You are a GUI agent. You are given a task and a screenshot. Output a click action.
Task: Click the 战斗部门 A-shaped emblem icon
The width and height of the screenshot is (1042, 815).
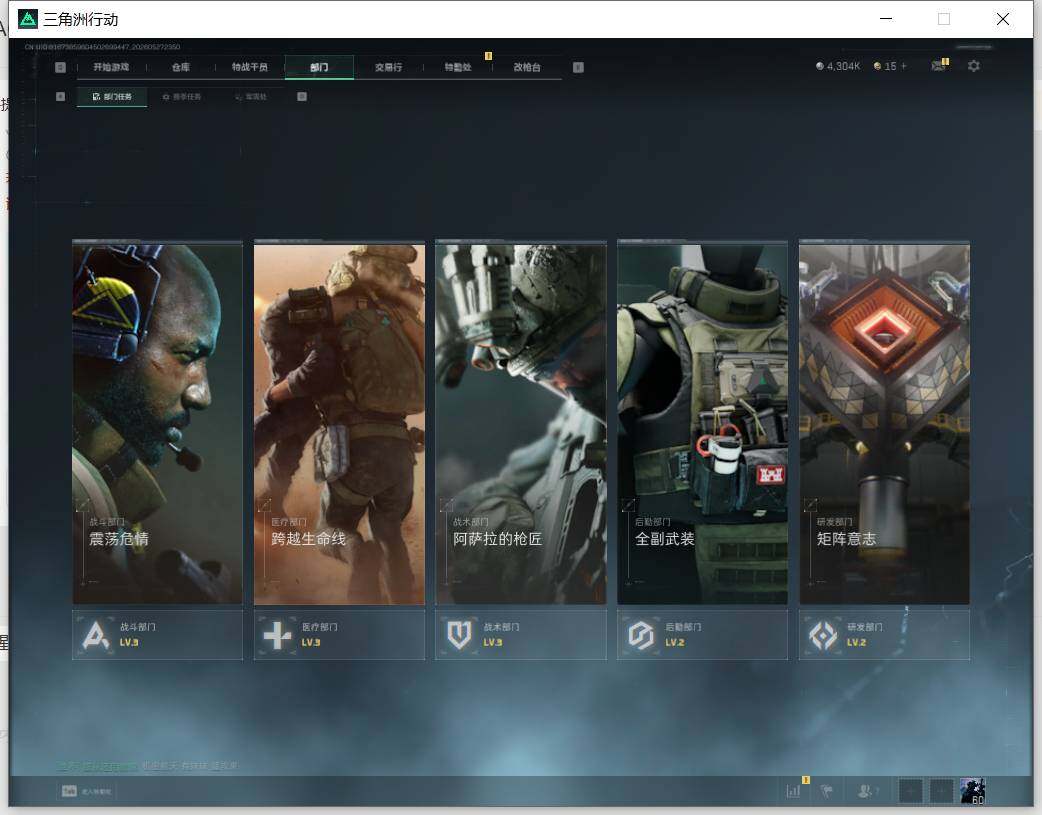[x=96, y=635]
